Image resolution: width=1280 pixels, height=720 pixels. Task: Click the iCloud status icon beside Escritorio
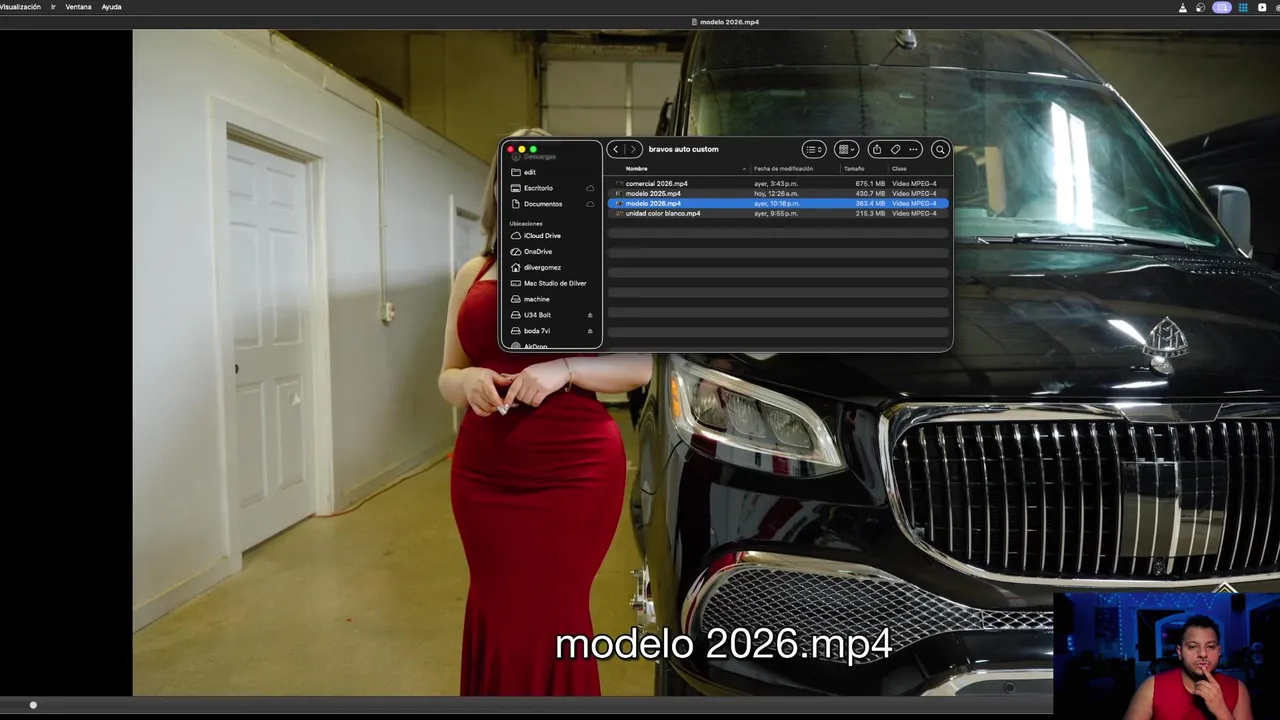tap(590, 188)
